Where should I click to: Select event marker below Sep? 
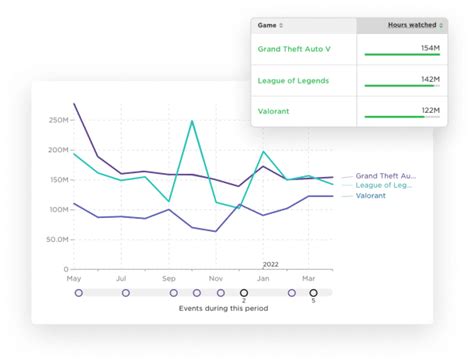pyautogui.click(x=173, y=293)
